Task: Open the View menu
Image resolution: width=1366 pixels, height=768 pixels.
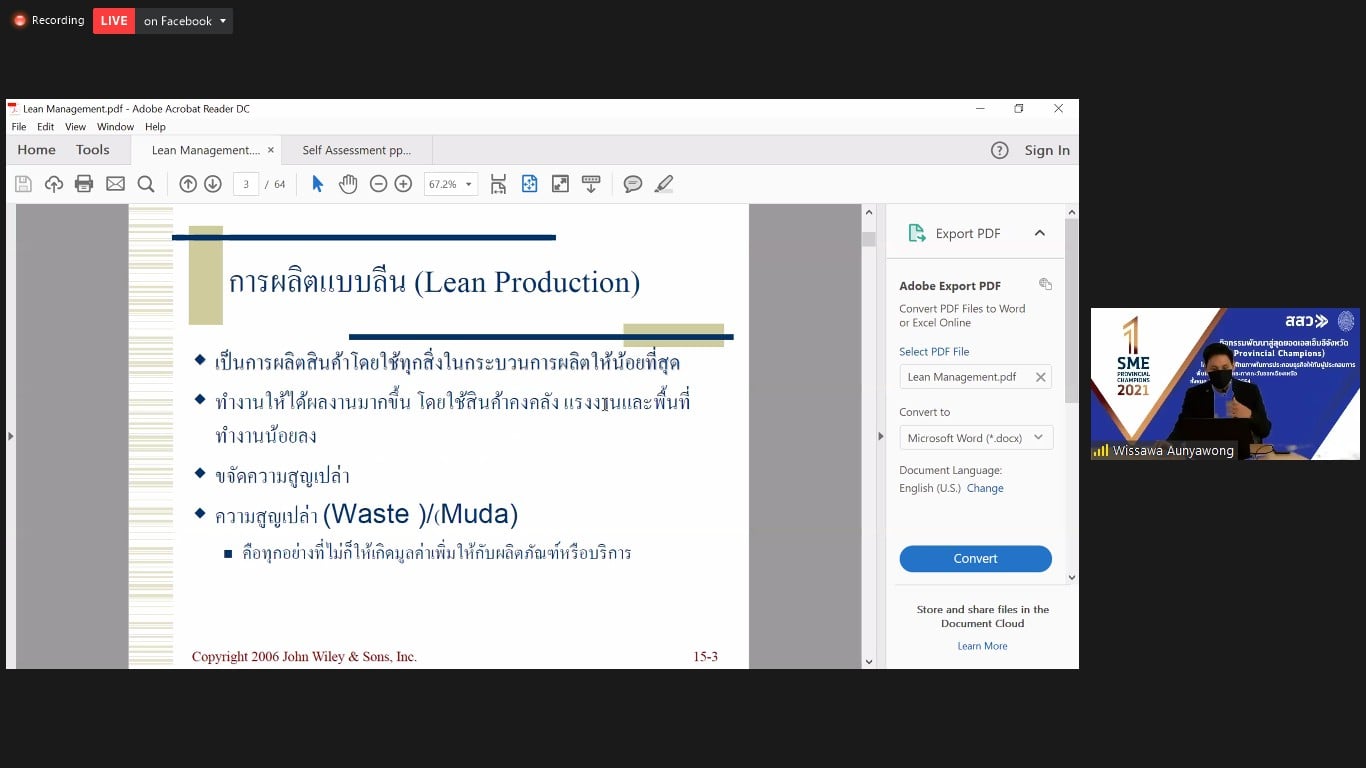Action: tap(75, 127)
